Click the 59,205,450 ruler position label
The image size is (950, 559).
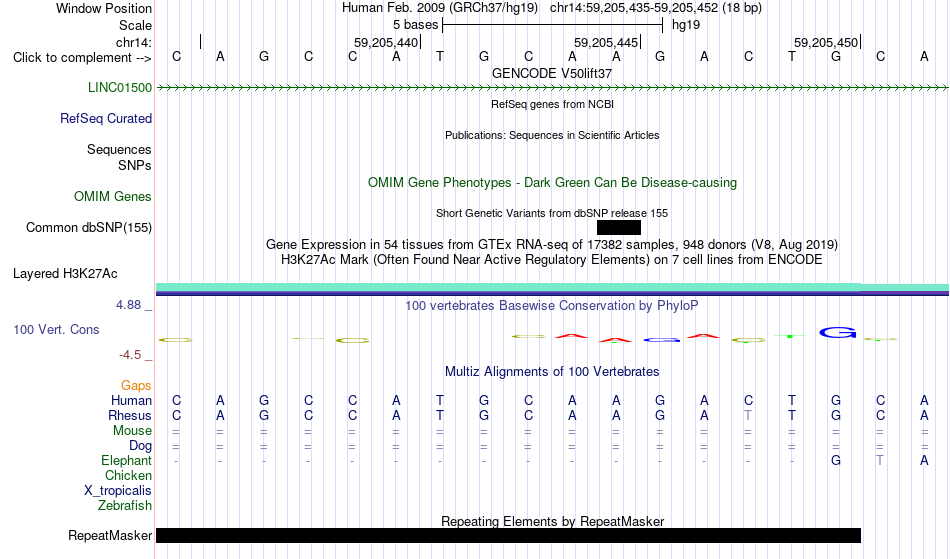click(x=826, y=42)
